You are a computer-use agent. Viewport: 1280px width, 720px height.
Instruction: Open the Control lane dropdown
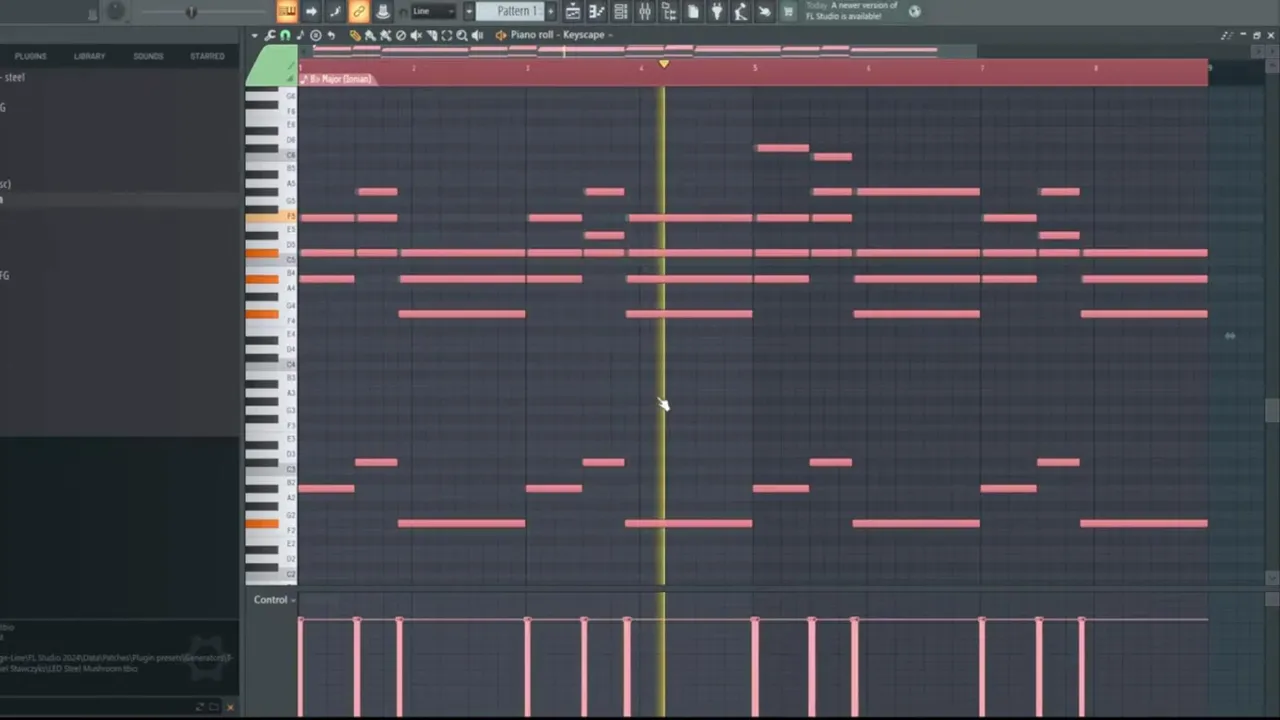tap(274, 600)
